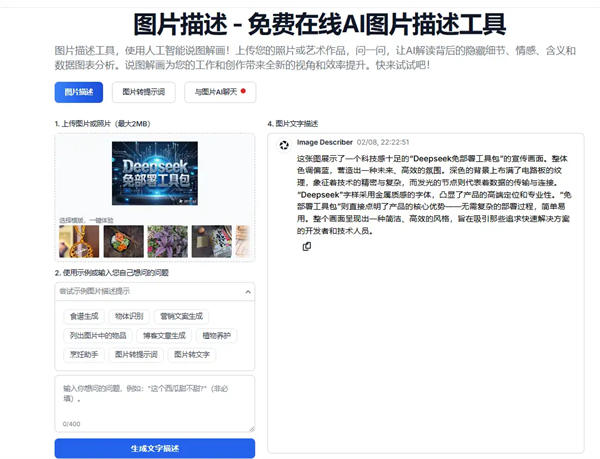Image resolution: width=600 pixels, height=459 pixels.
Task: Click the partially visible fifth sample image
Action: click(243, 241)
